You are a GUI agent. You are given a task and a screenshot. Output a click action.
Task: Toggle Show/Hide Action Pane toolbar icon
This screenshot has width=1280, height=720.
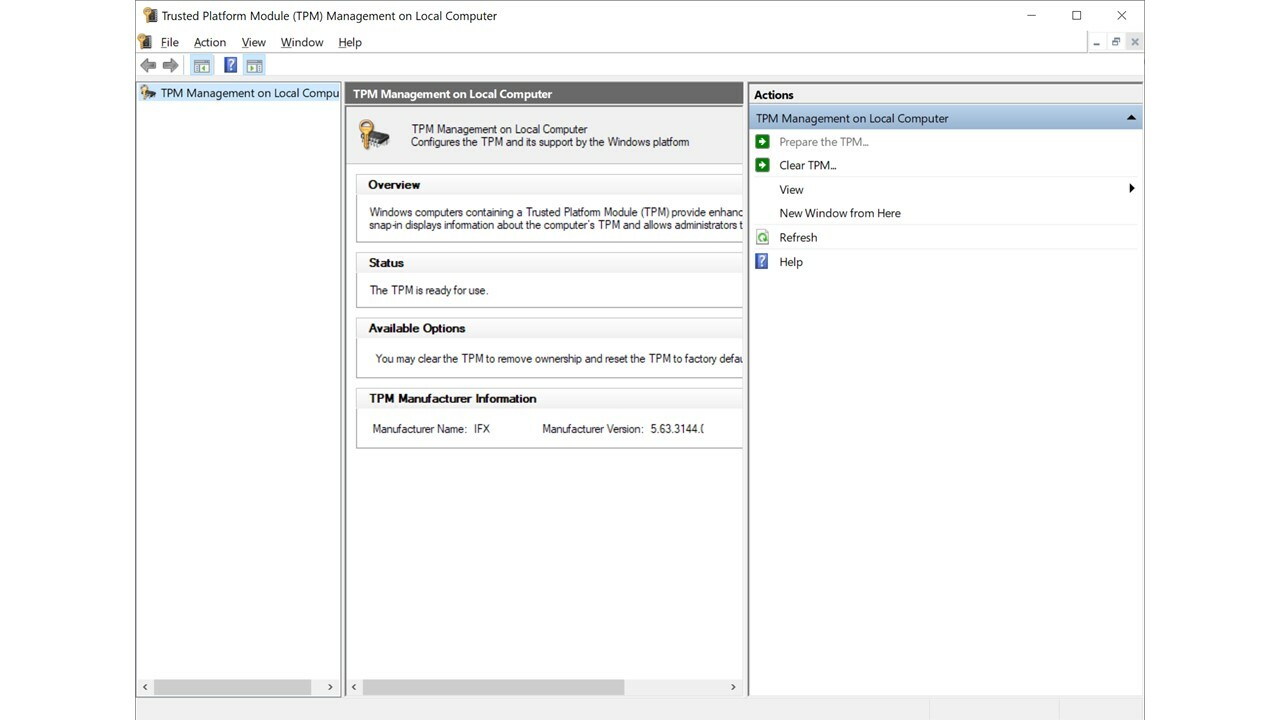pyautogui.click(x=254, y=66)
